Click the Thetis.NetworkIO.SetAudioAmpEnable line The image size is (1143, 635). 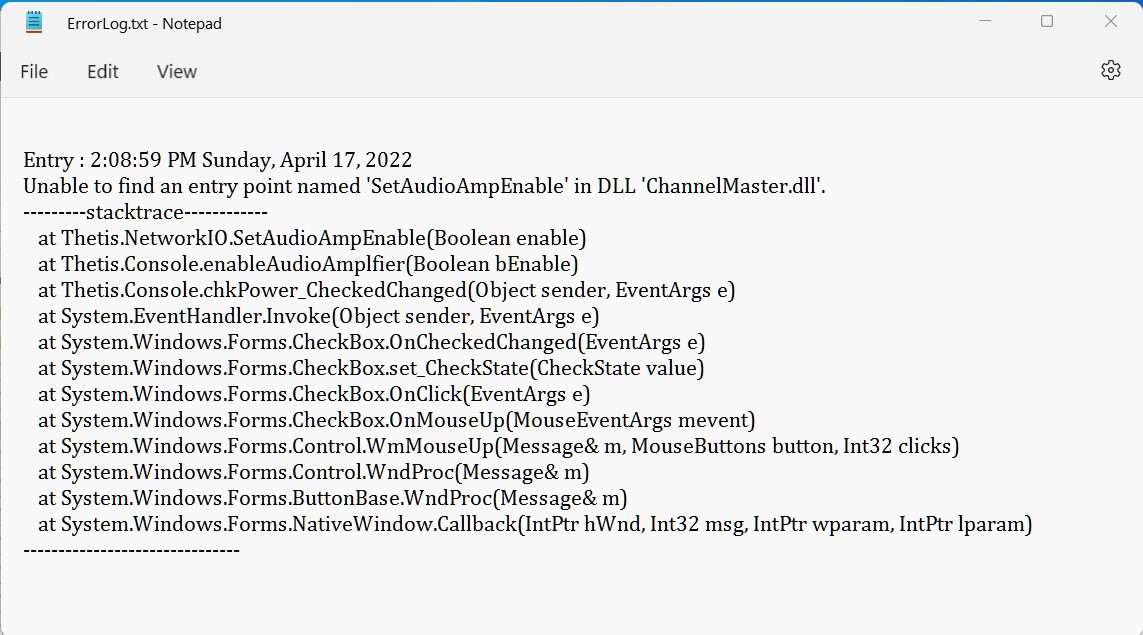click(x=312, y=238)
